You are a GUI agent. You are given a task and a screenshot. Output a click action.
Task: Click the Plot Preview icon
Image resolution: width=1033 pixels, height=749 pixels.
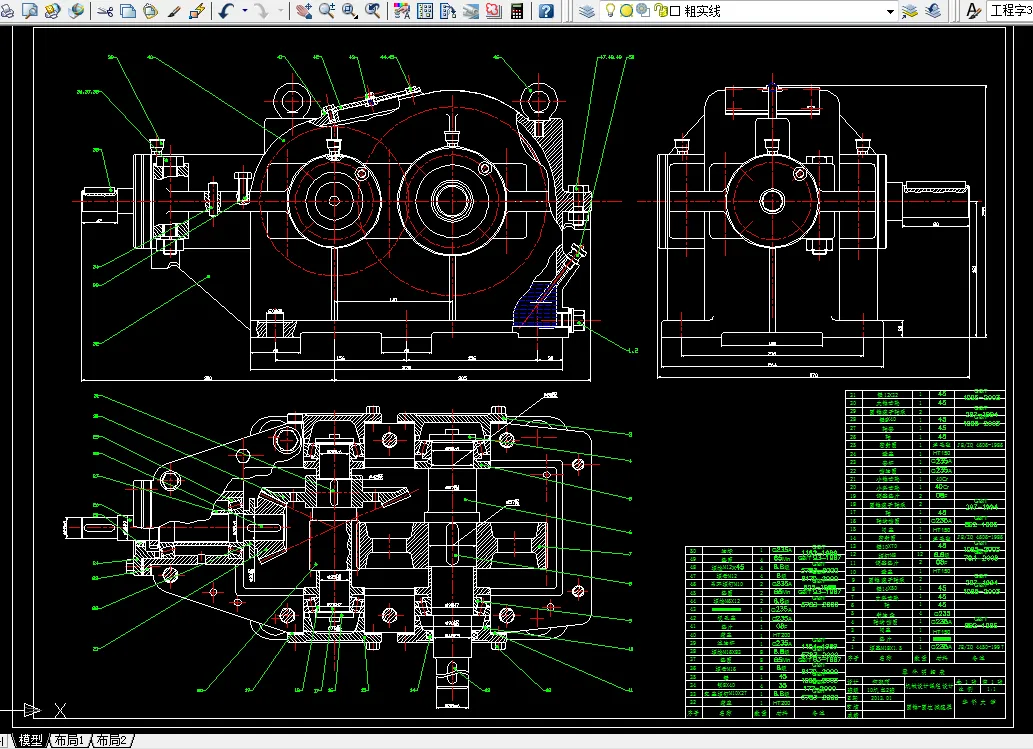[30, 11]
